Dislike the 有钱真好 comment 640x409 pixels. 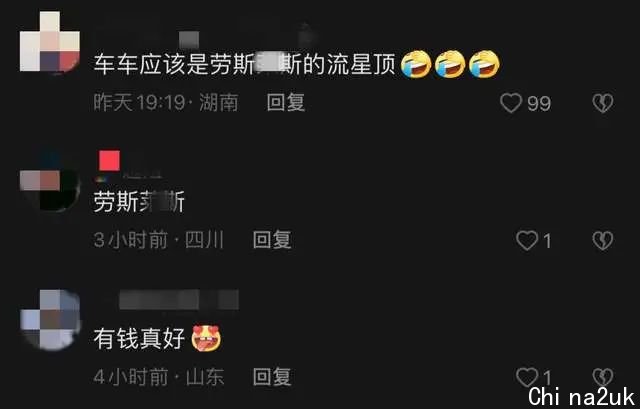tap(602, 377)
